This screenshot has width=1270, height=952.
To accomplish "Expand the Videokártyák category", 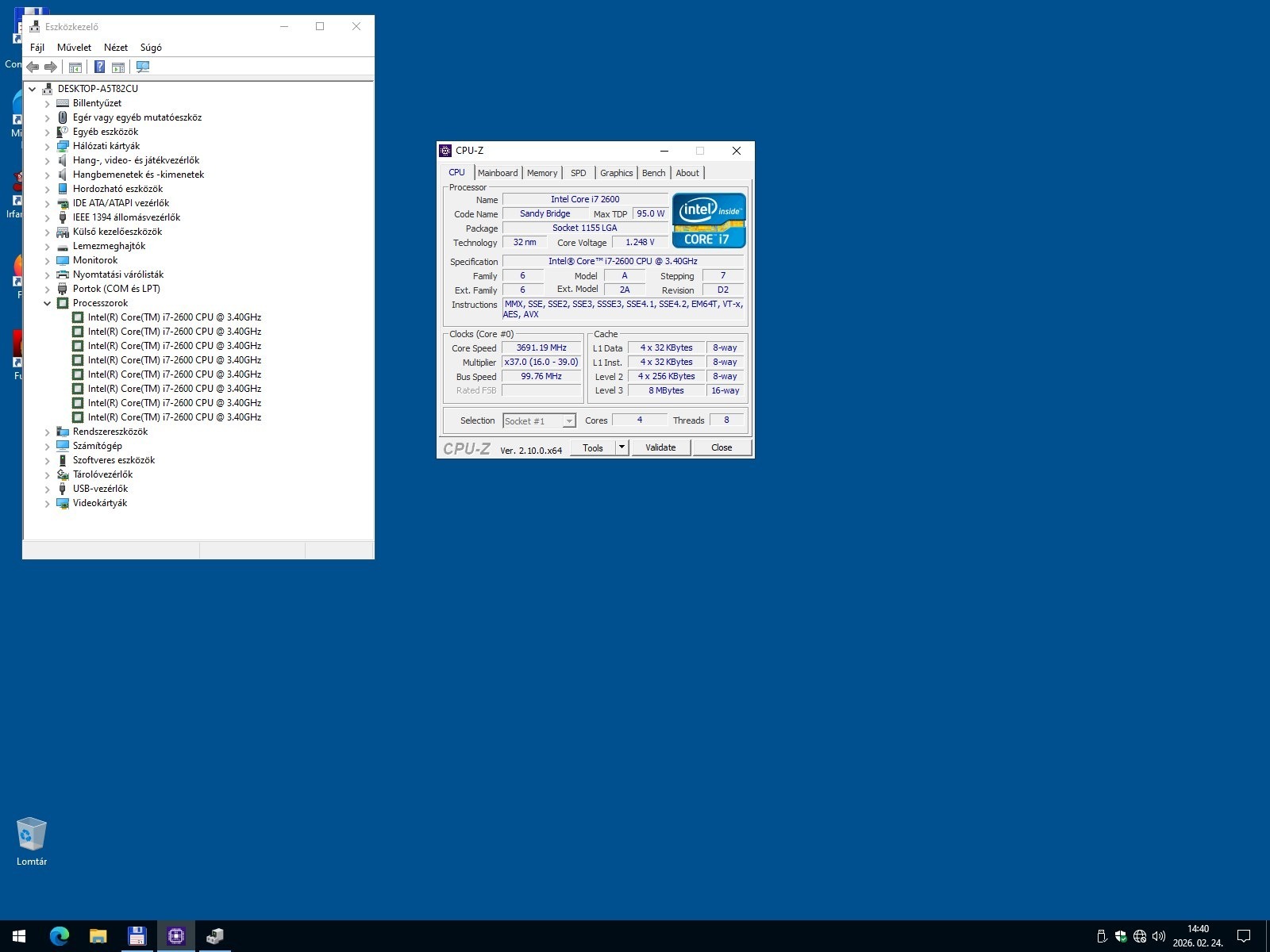I will pos(48,503).
